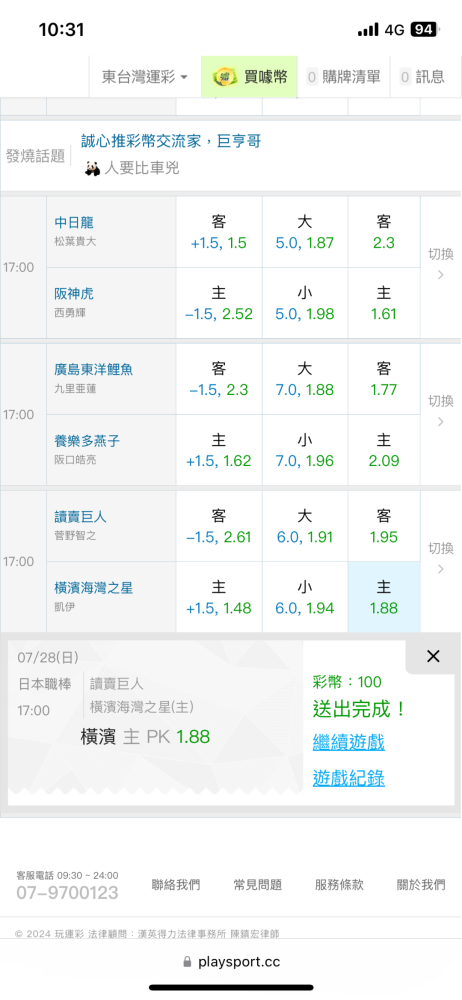Click the 彩幣：100 amount text
The width and height of the screenshot is (462, 1000).
pyautogui.click(x=347, y=682)
